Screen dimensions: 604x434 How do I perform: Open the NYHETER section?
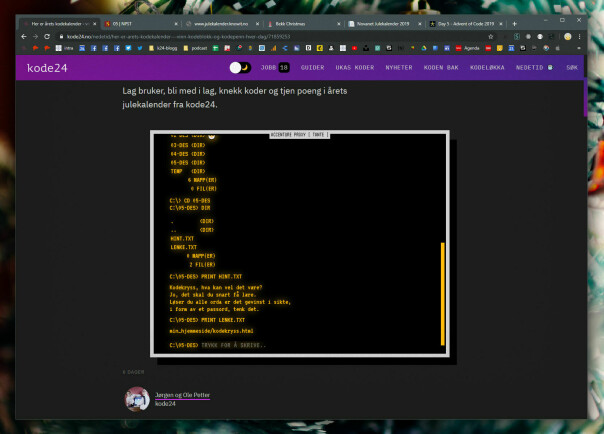point(399,68)
